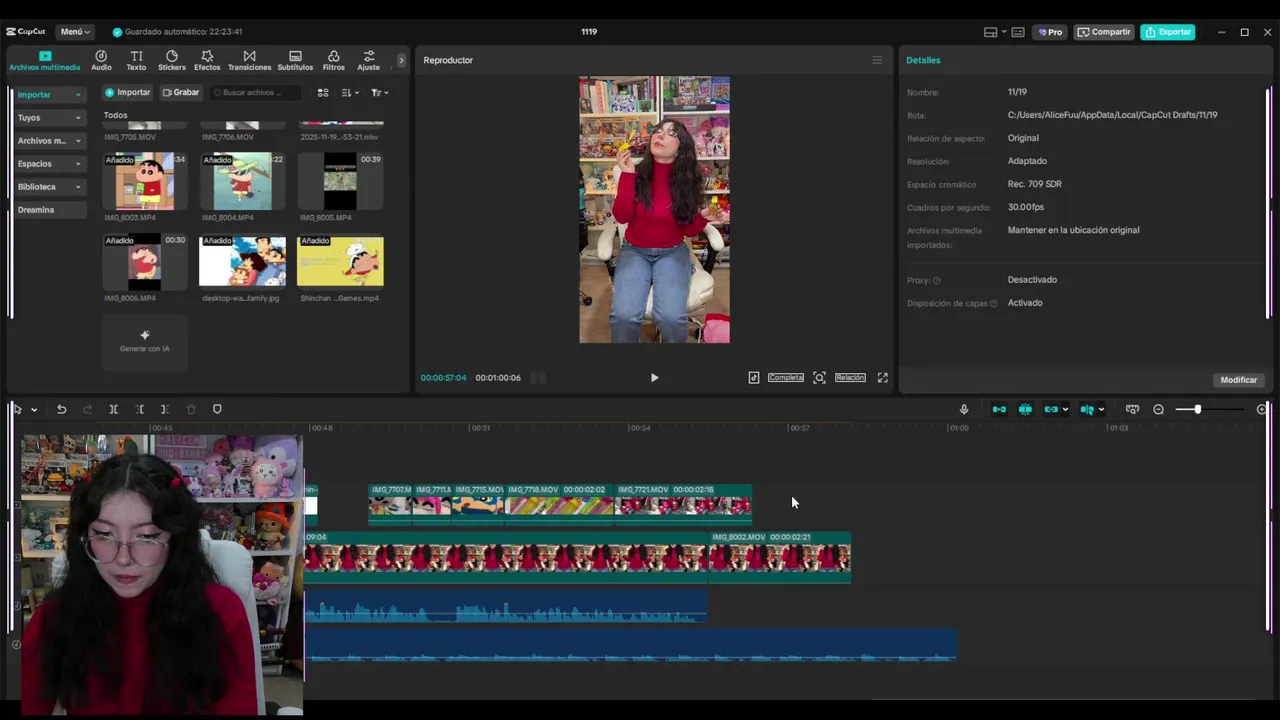Switch media to grid view icon
The image size is (1280, 720).
[x=323, y=93]
